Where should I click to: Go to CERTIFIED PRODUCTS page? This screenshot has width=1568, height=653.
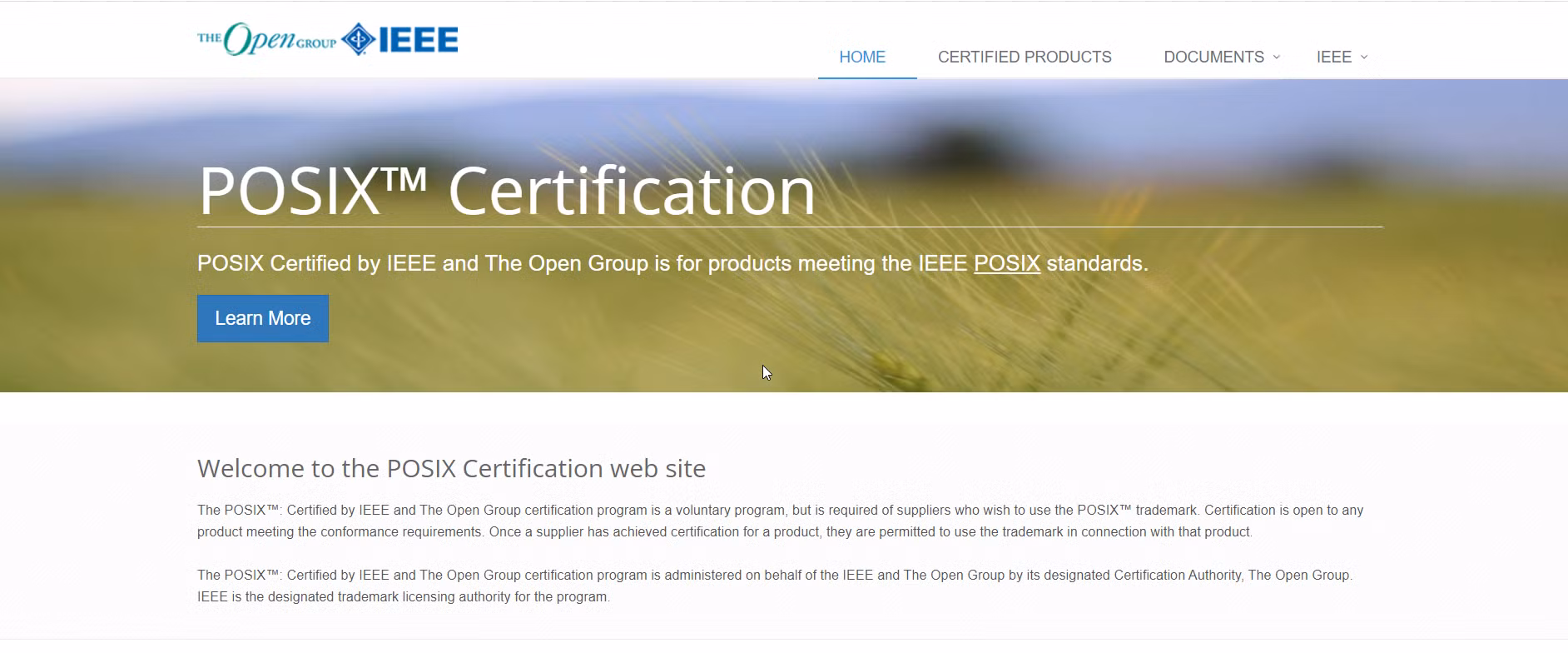[1025, 57]
